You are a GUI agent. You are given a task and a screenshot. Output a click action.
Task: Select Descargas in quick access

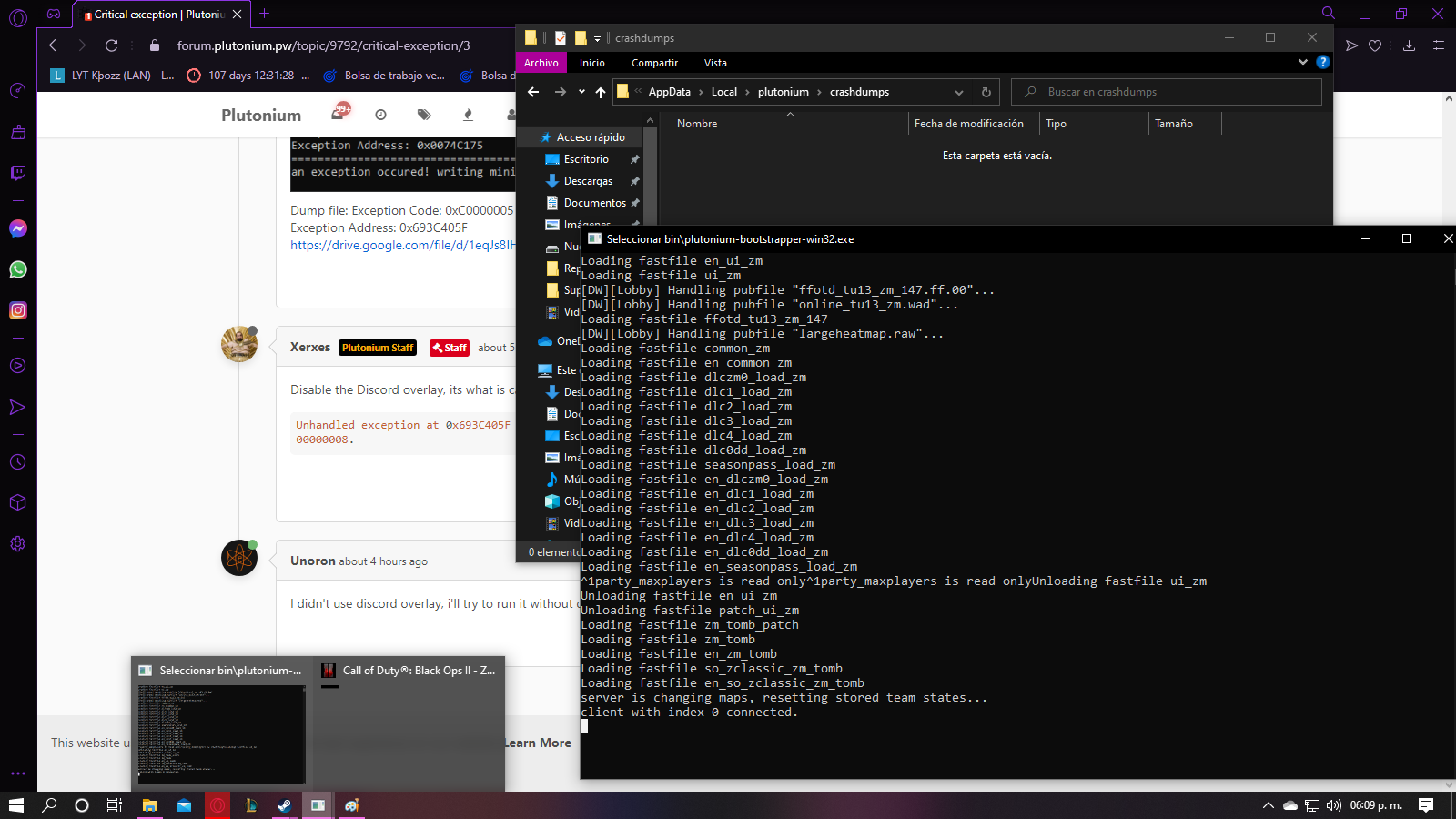[x=588, y=181]
